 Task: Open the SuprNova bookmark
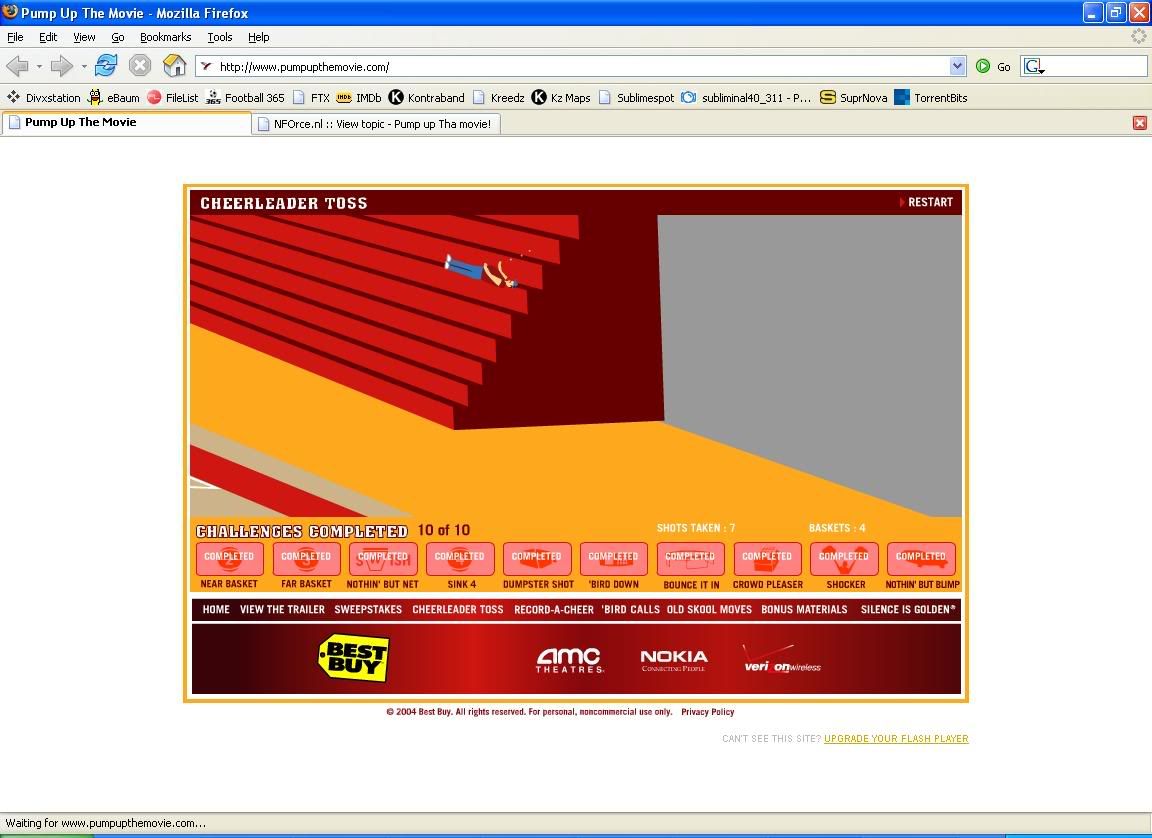pyautogui.click(x=854, y=97)
